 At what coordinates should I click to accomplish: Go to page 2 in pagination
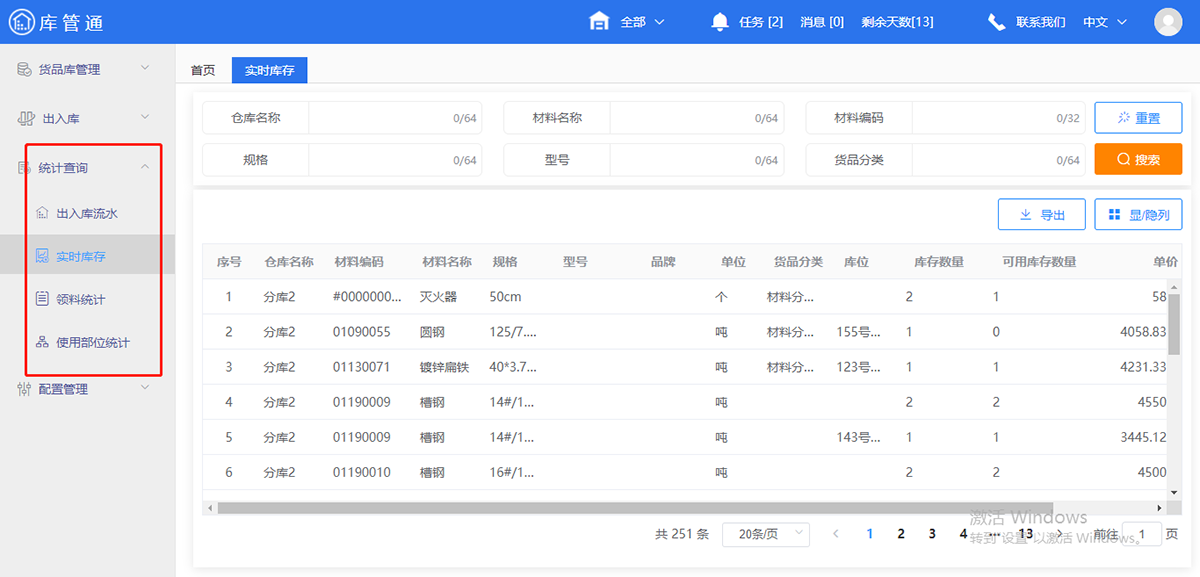[901, 534]
